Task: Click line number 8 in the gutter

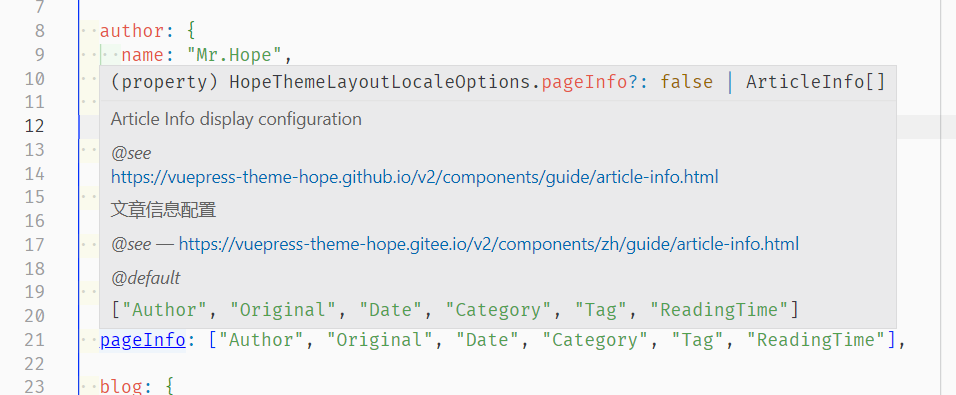Action: pos(40,31)
